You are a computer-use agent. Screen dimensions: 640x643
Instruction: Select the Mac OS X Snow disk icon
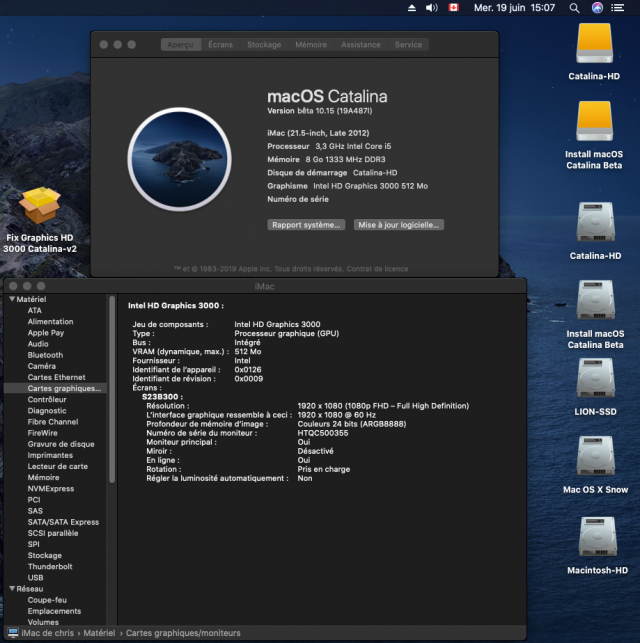tap(595, 456)
